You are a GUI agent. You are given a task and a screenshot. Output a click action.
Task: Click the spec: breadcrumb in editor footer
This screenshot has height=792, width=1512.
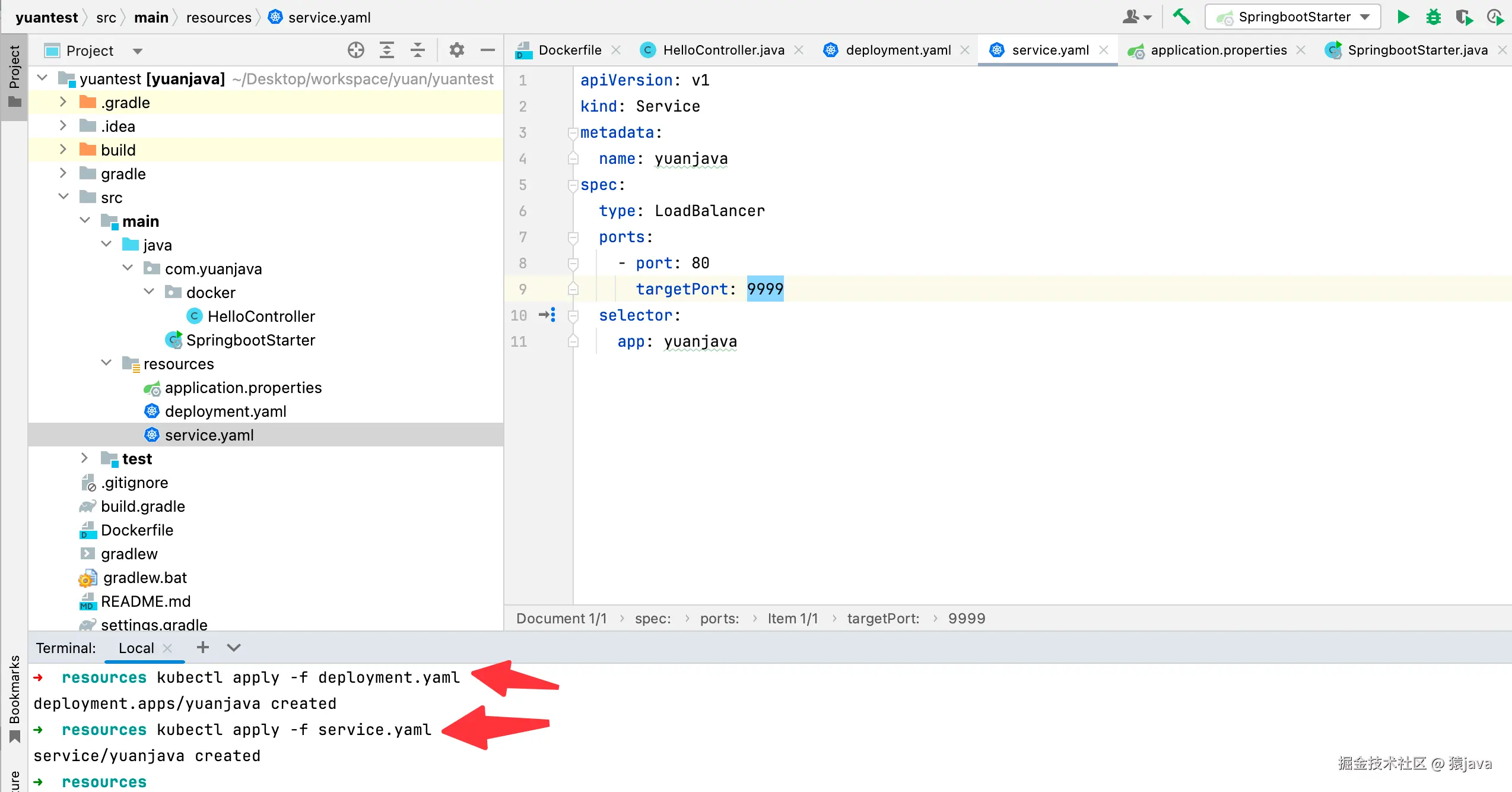[x=652, y=619]
